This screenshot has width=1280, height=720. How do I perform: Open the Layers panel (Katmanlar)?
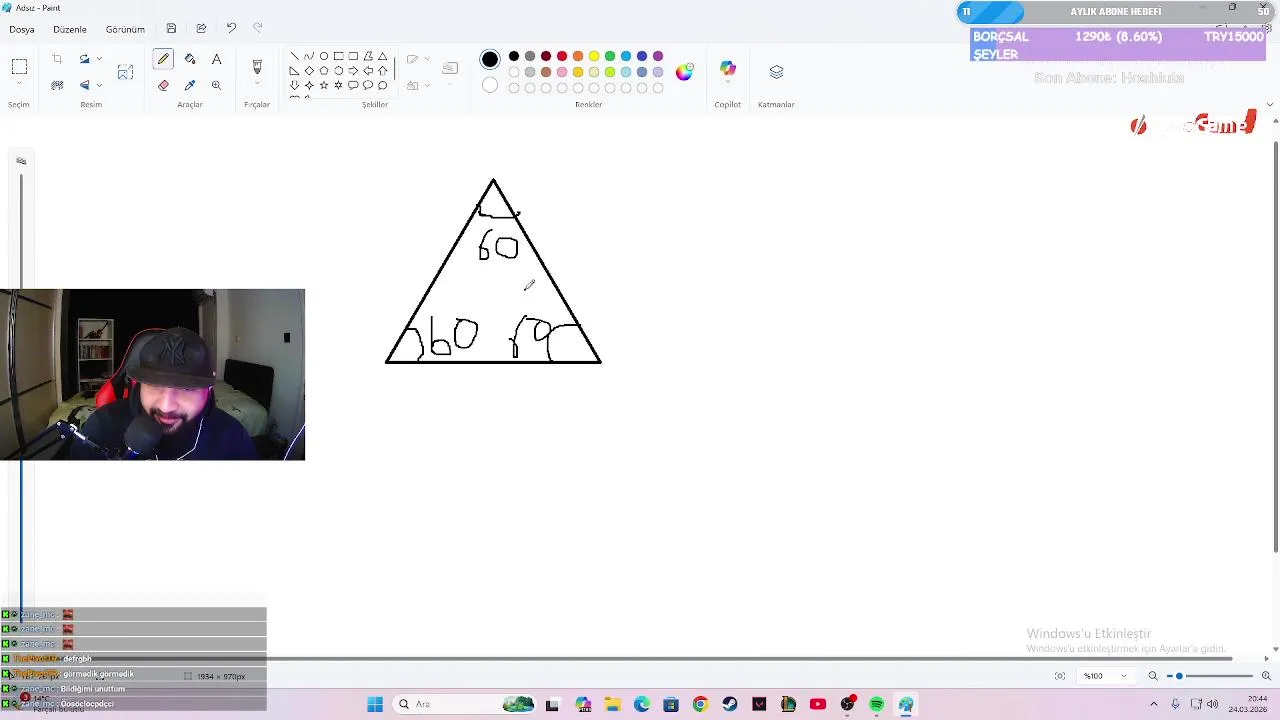(x=776, y=72)
